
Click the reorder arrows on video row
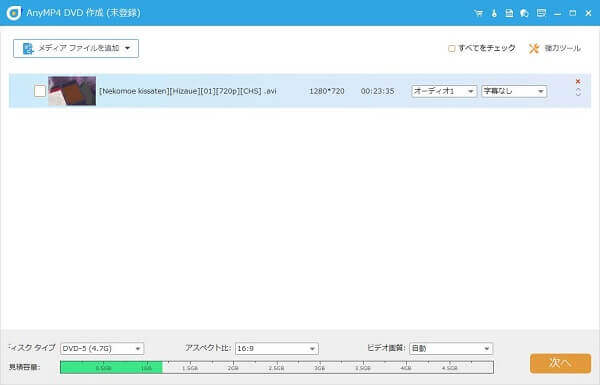(578, 92)
